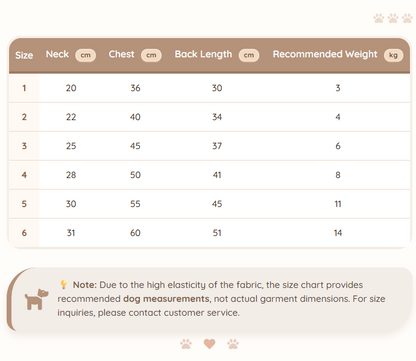The image size is (416, 361).
Task: Select size 4 row label
Action: click(24, 175)
